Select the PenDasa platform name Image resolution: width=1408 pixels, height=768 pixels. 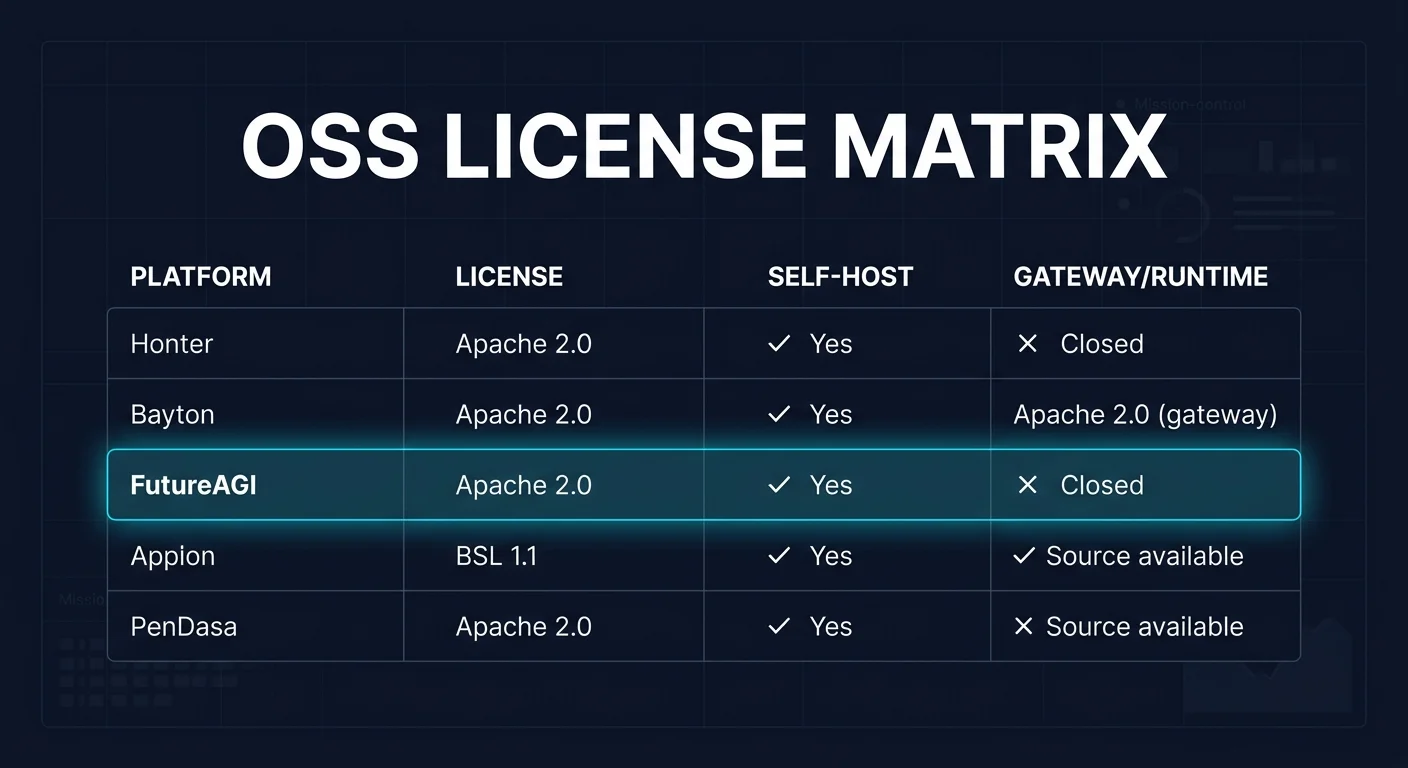pos(184,627)
